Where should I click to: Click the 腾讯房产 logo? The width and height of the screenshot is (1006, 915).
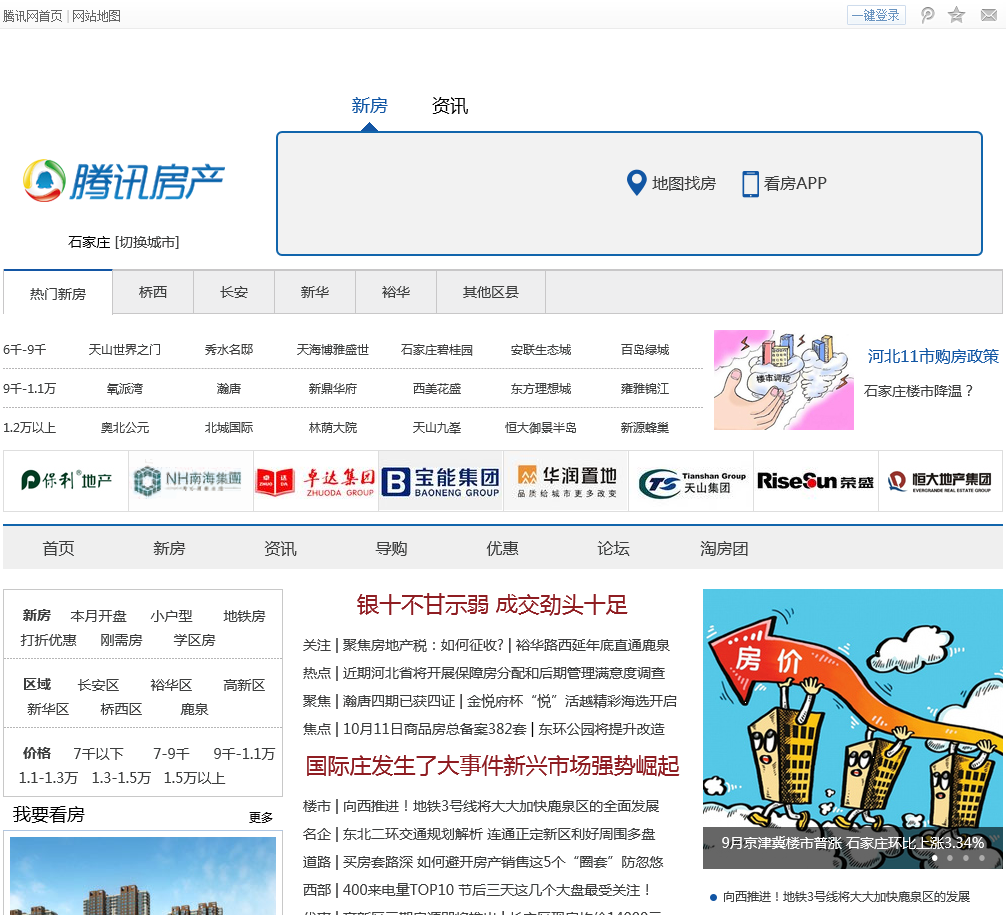(x=123, y=181)
